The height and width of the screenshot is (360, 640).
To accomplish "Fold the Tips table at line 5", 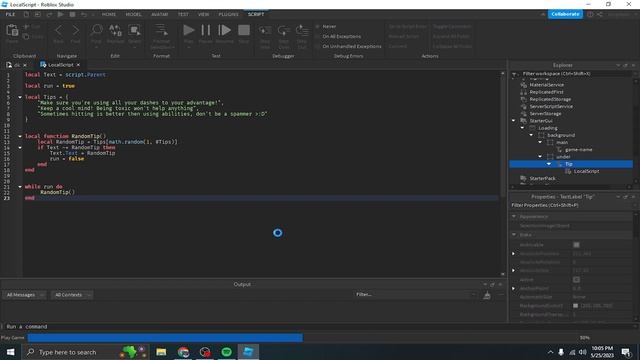I will point(20,97).
